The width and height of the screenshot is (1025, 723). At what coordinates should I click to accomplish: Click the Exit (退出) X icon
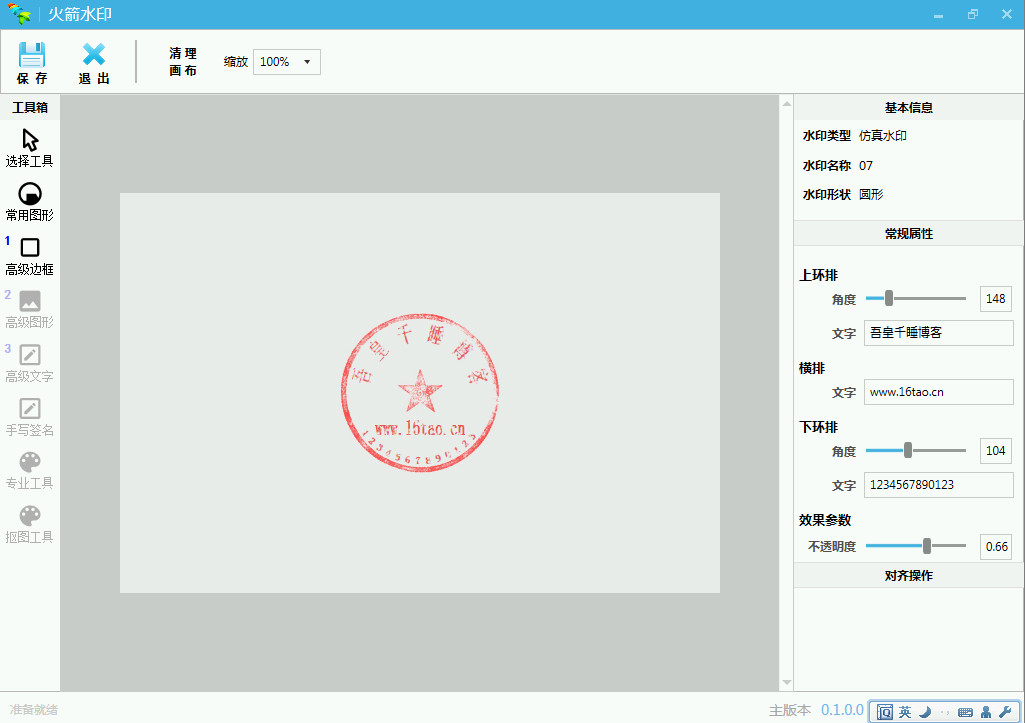[94, 55]
